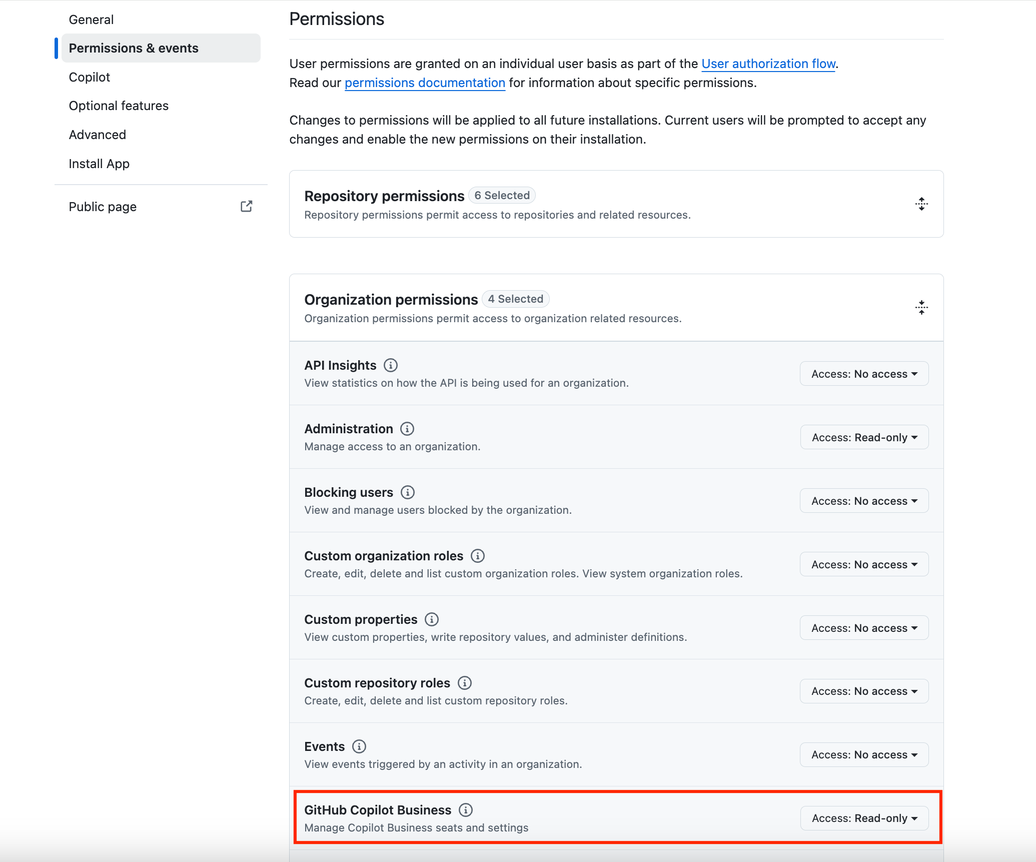Click the info icon next to Custom properties

[431, 619]
